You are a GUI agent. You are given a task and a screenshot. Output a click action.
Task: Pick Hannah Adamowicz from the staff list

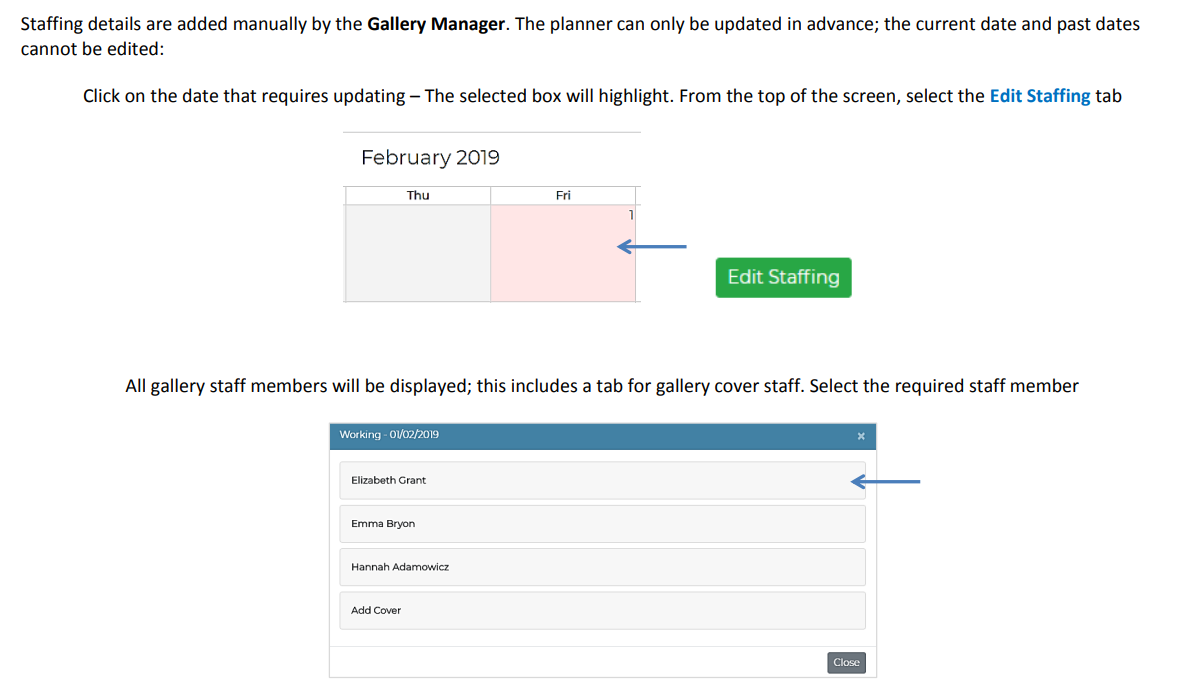click(602, 567)
